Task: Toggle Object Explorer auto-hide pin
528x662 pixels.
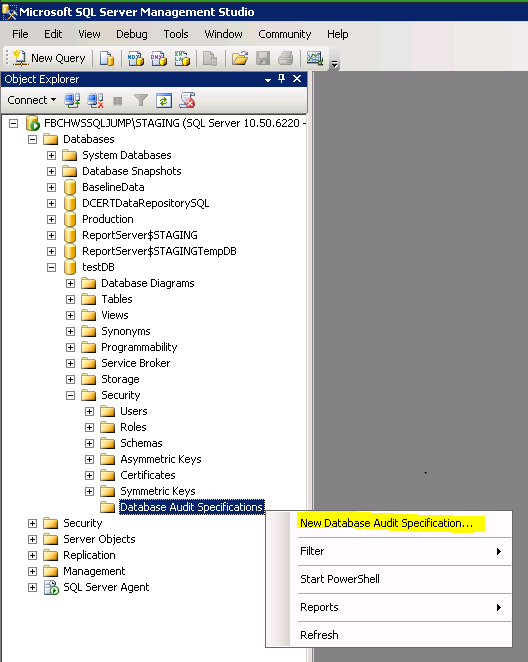Action: pos(282,79)
